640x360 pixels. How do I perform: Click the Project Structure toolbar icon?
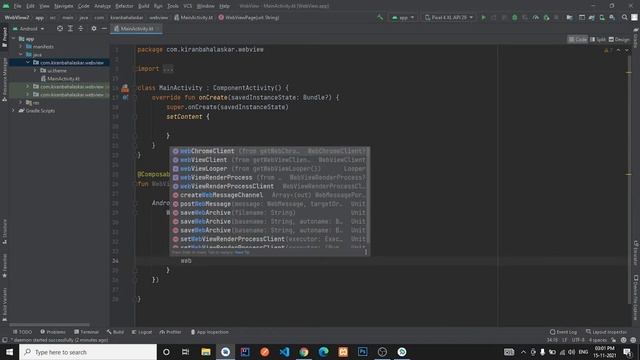click(569, 18)
